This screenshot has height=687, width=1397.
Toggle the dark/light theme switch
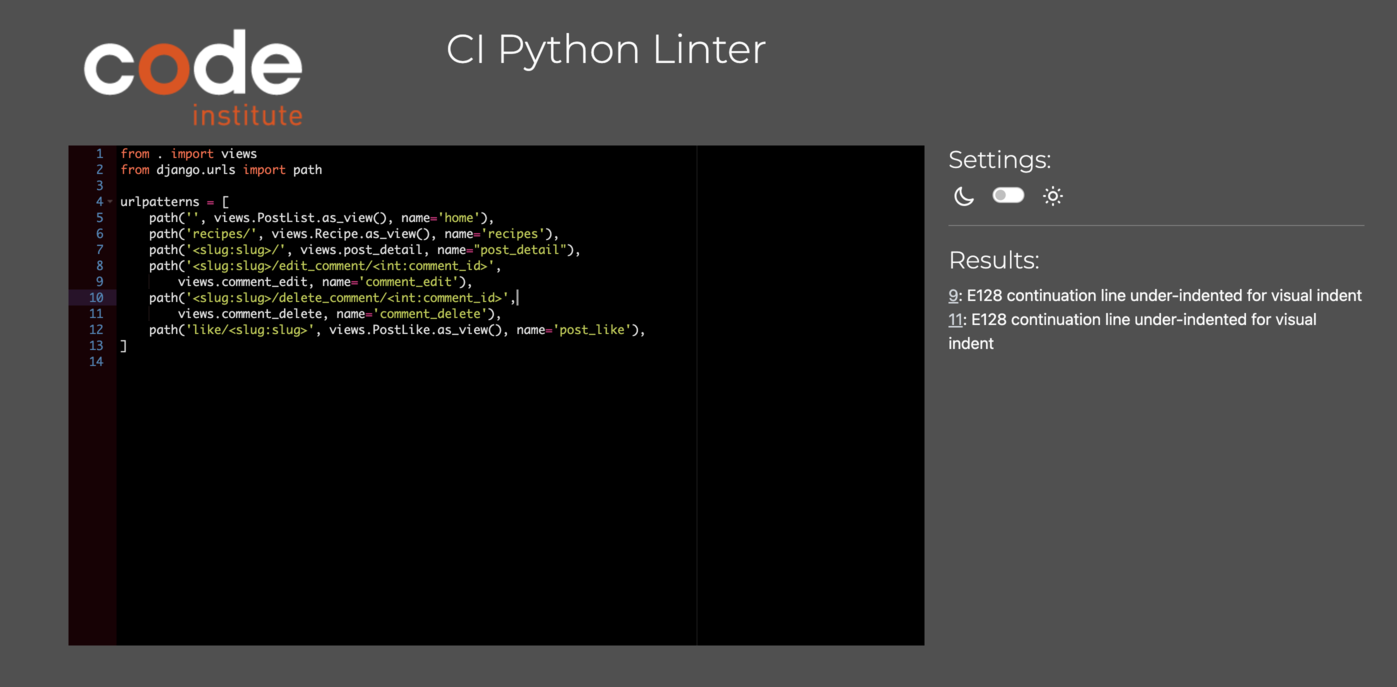1008,195
